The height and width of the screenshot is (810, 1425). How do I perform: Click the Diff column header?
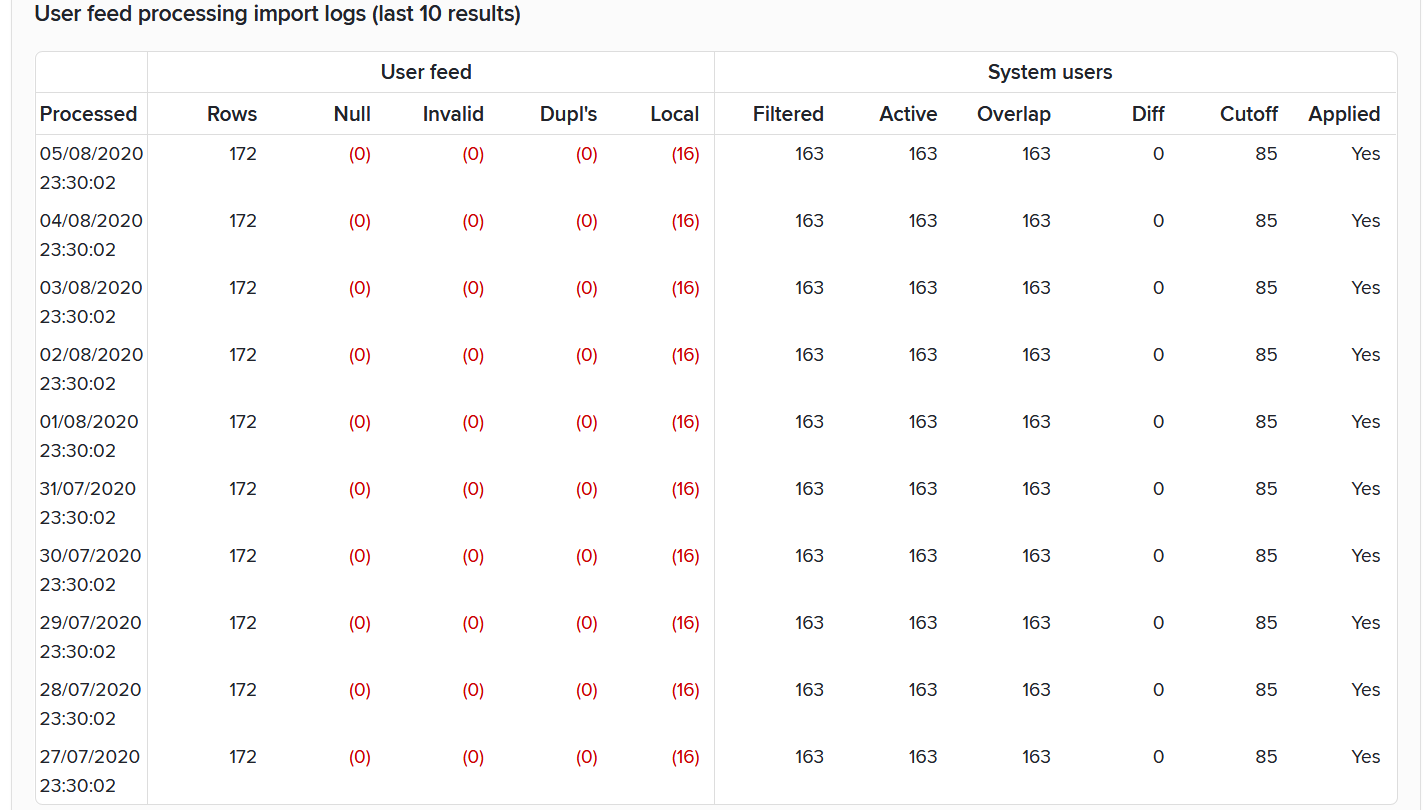click(1148, 114)
